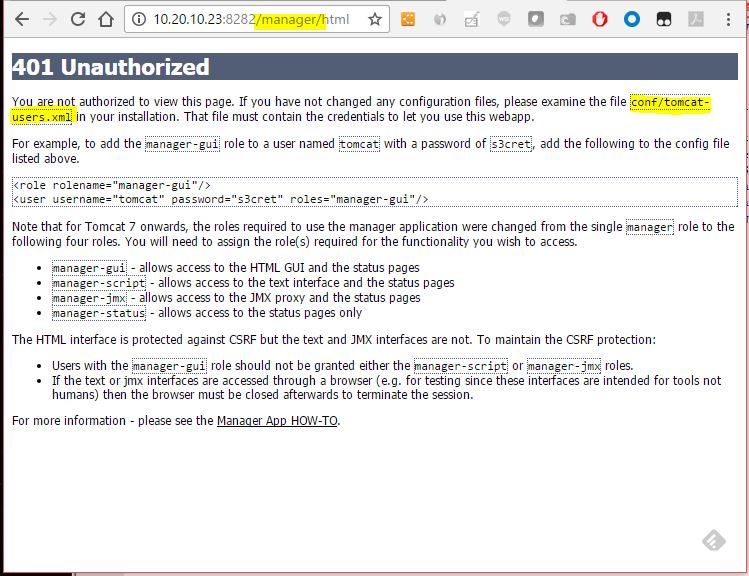The width and height of the screenshot is (749, 576).
Task: Open the PDF extension icon
Action: [695, 19]
